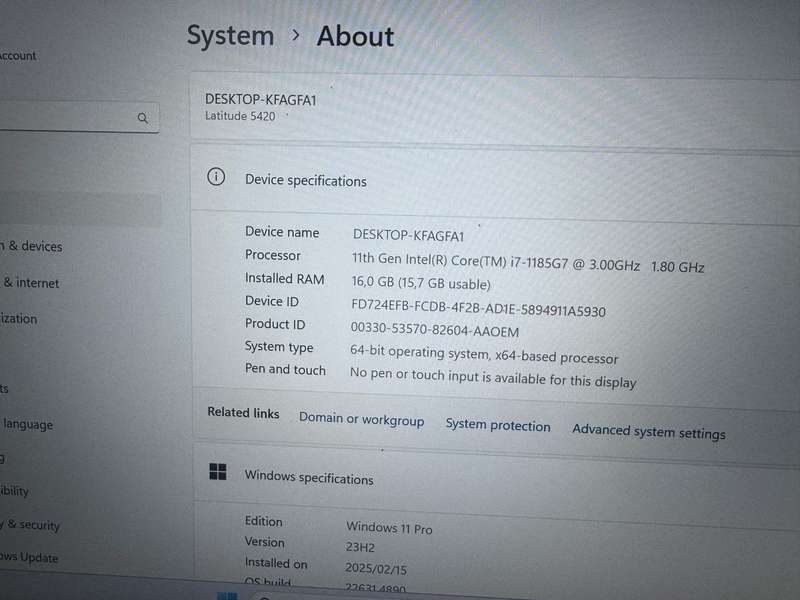This screenshot has width=800, height=600.
Task: Click installed on date 2025/02/15
Action: pyautogui.click(x=376, y=568)
